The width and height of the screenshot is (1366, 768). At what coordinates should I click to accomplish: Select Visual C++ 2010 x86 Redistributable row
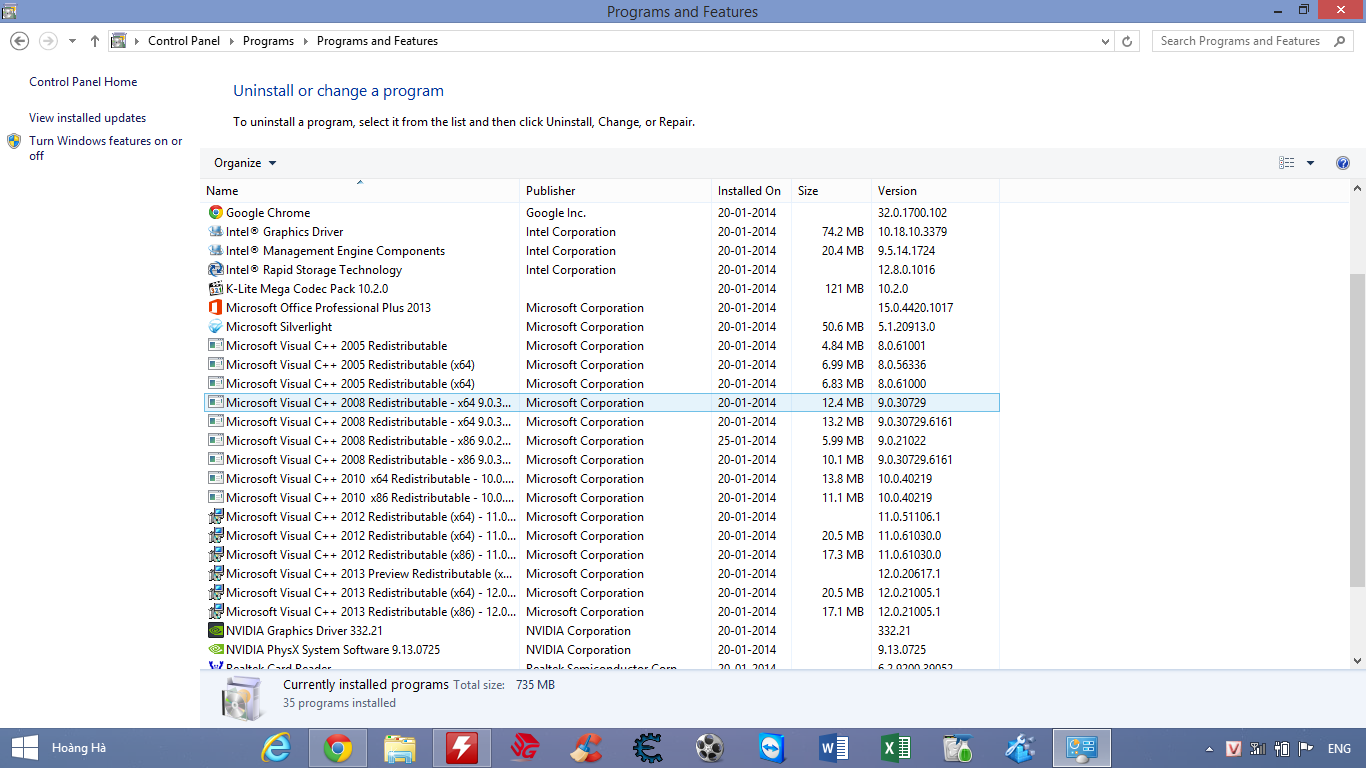click(x=601, y=497)
